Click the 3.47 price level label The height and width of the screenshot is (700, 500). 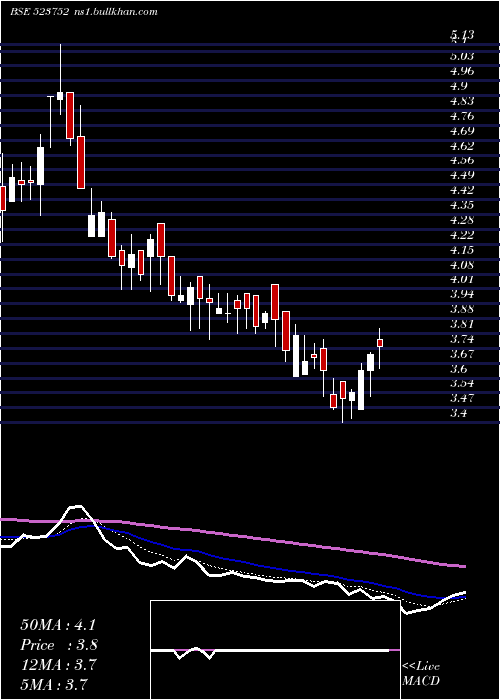(462, 398)
